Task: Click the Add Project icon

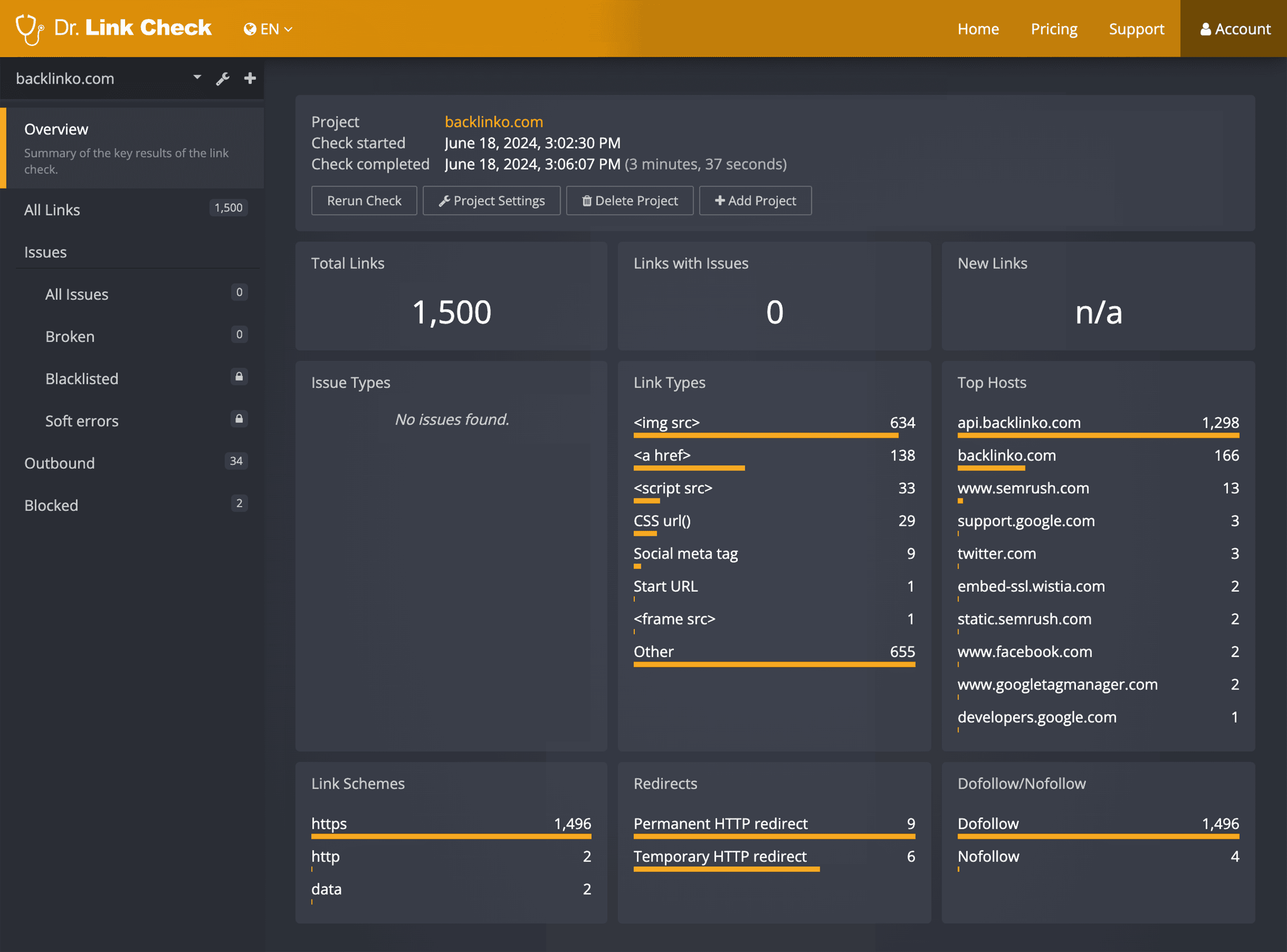Action: click(x=719, y=201)
